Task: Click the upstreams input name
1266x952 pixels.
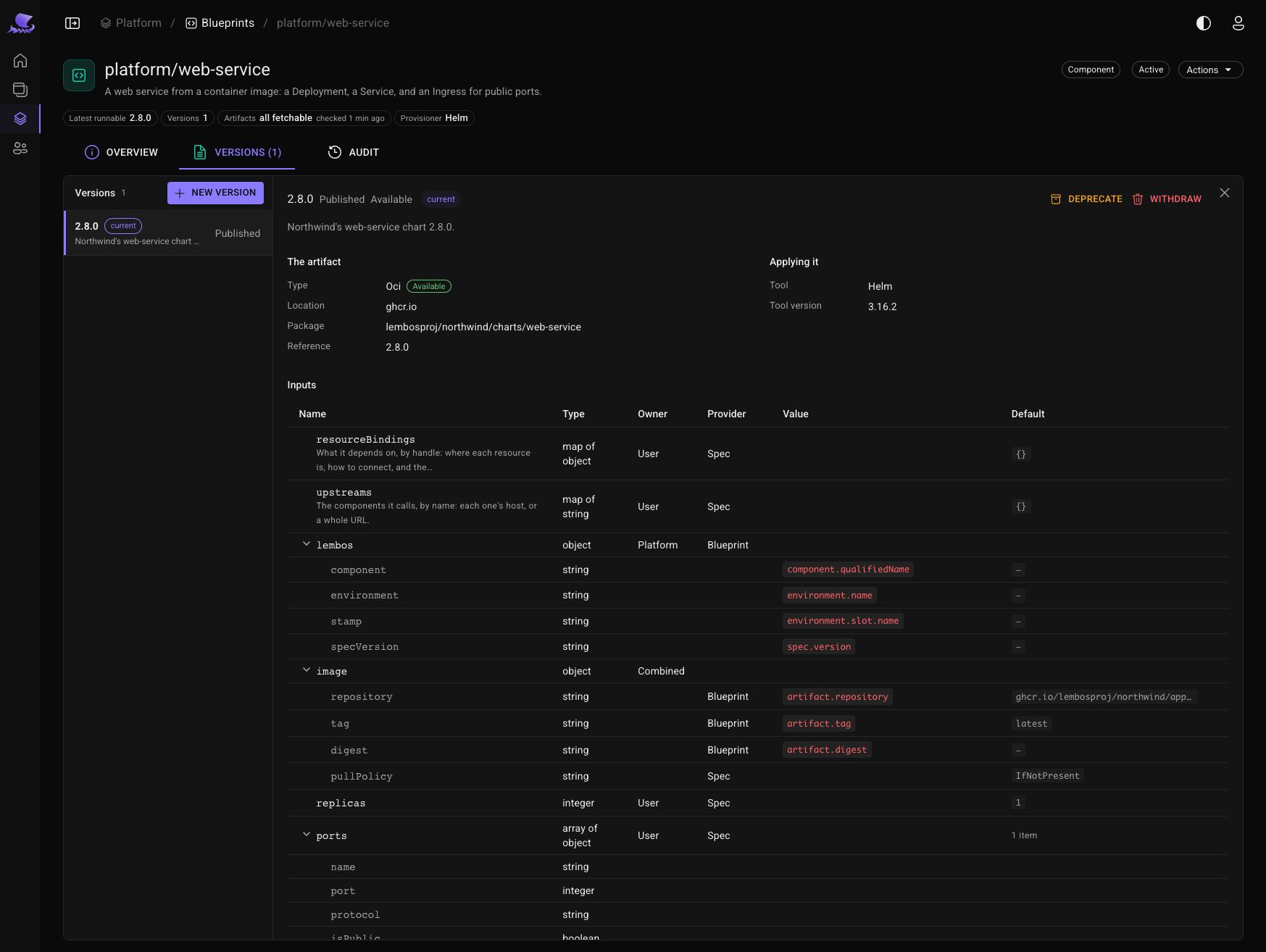Action: click(343, 493)
